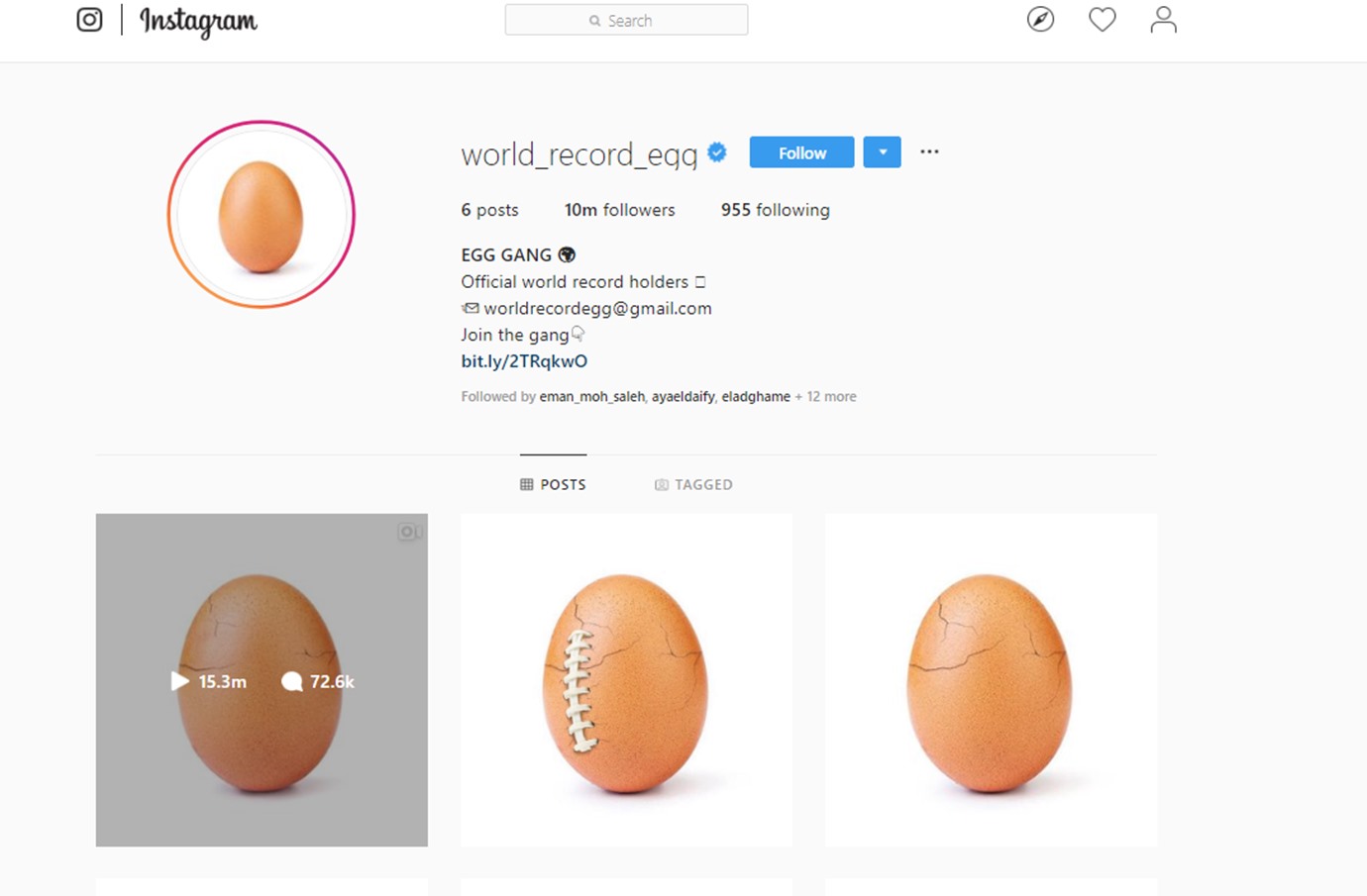The image size is (1367, 896).
Task: Click the Instagram wordmark logo
Action: point(198,21)
